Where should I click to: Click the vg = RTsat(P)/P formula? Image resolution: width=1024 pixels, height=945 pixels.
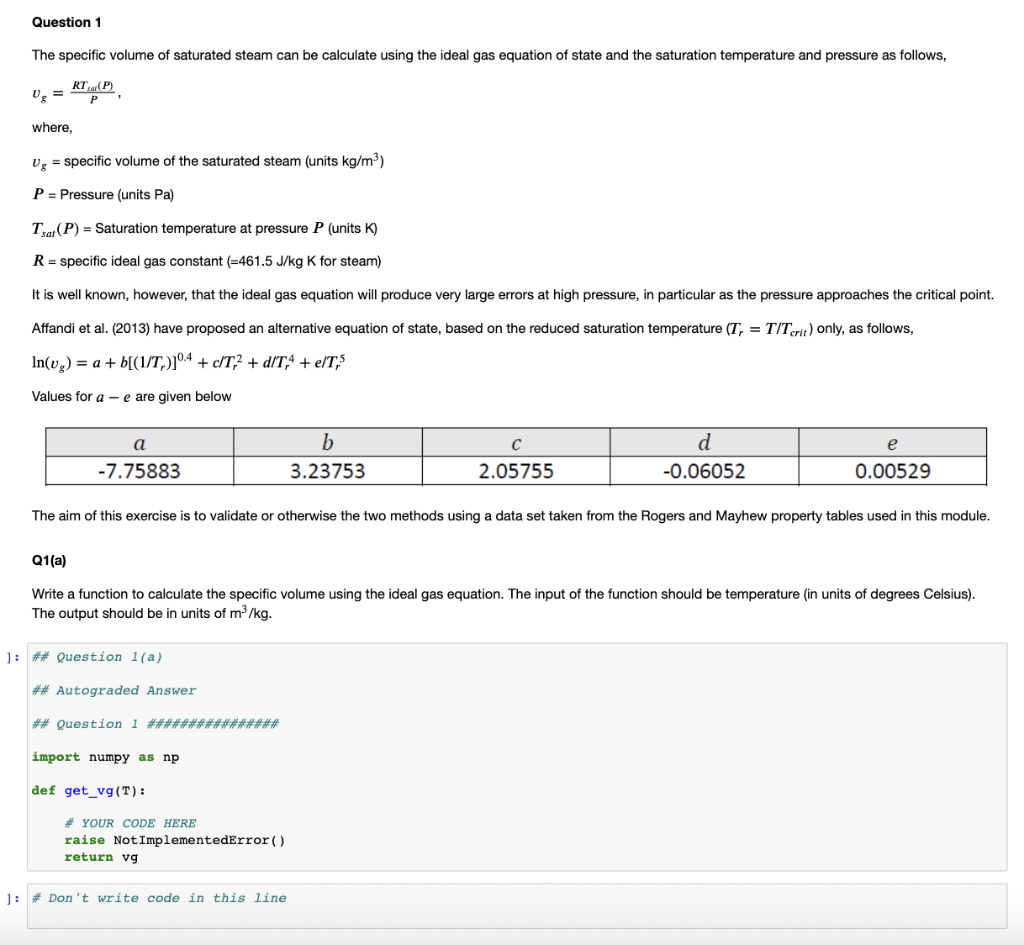click(x=76, y=93)
